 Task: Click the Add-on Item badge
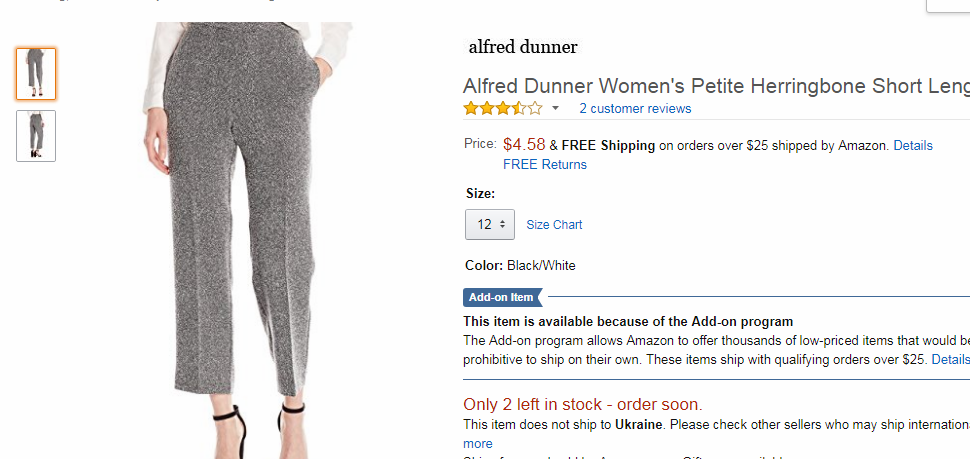[x=502, y=297]
